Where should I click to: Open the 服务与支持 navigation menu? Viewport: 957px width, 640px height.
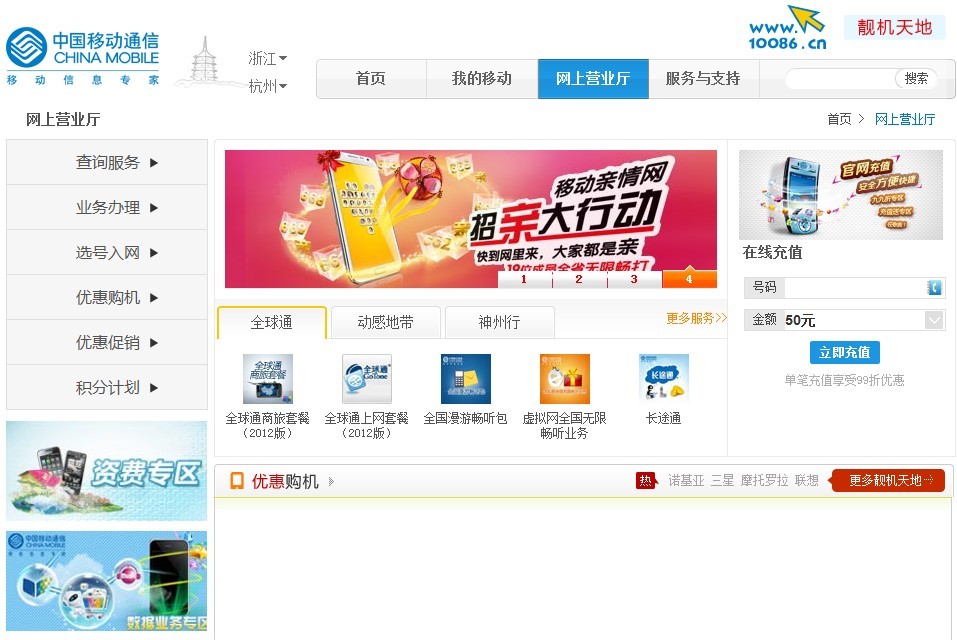pyautogui.click(x=705, y=78)
